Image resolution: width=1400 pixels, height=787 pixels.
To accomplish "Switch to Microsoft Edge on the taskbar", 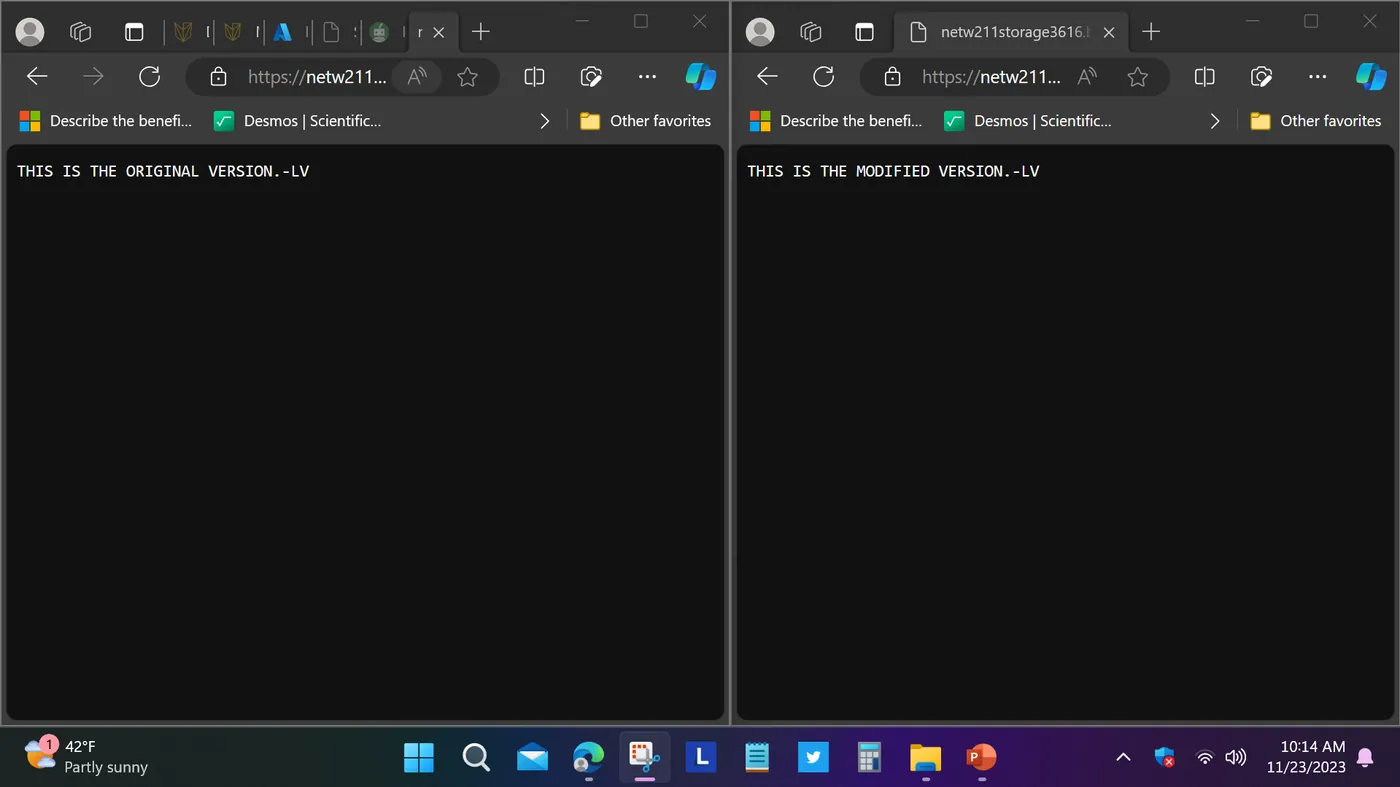I will pyautogui.click(x=588, y=758).
